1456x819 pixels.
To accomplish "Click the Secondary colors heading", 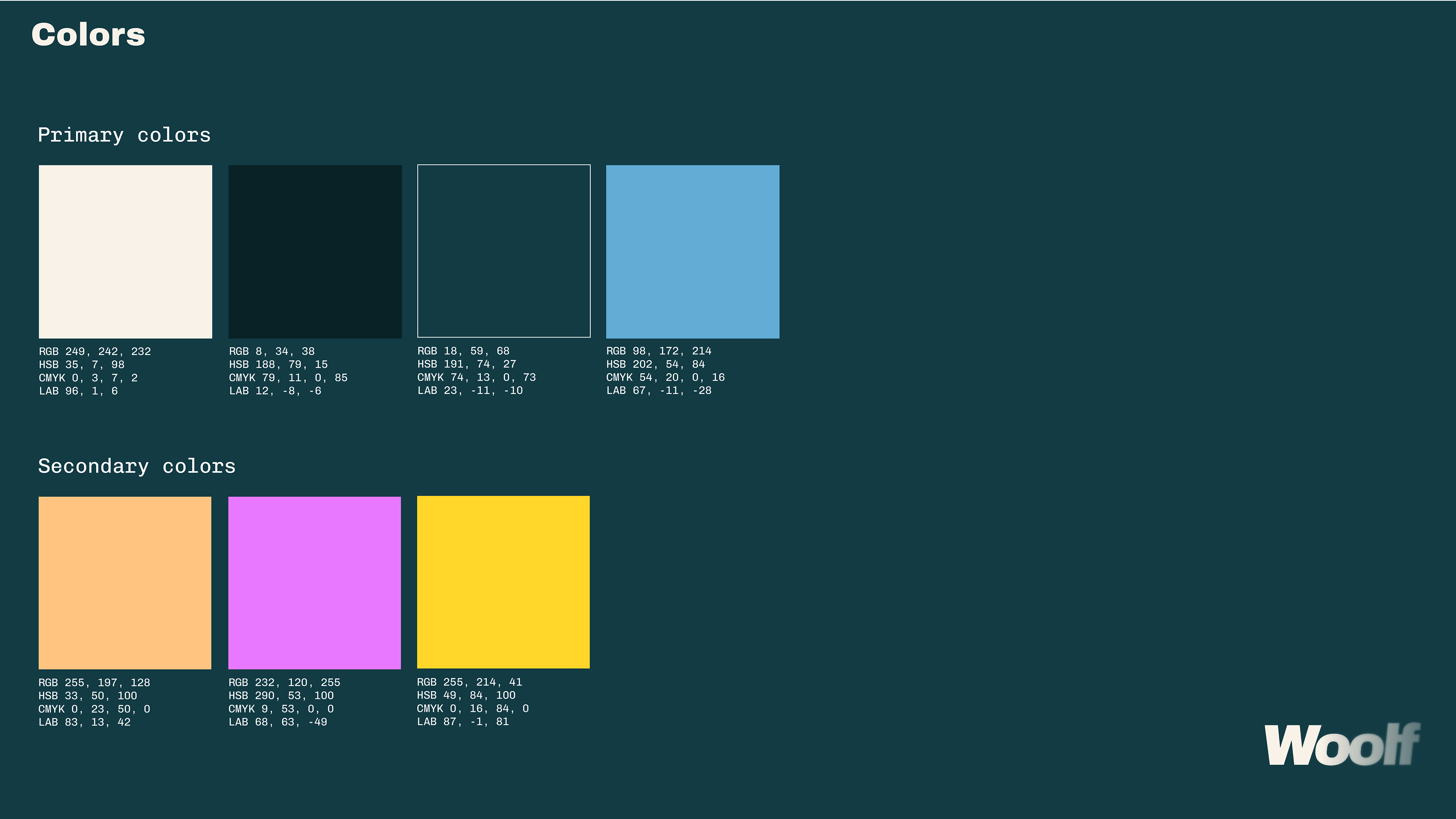I will click(x=137, y=466).
